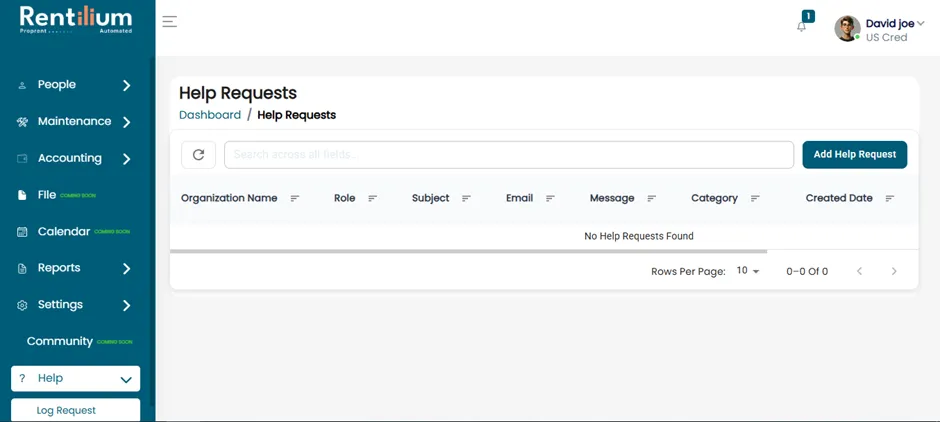Toggle the hamburger sidebar menu icon

pyautogui.click(x=170, y=22)
